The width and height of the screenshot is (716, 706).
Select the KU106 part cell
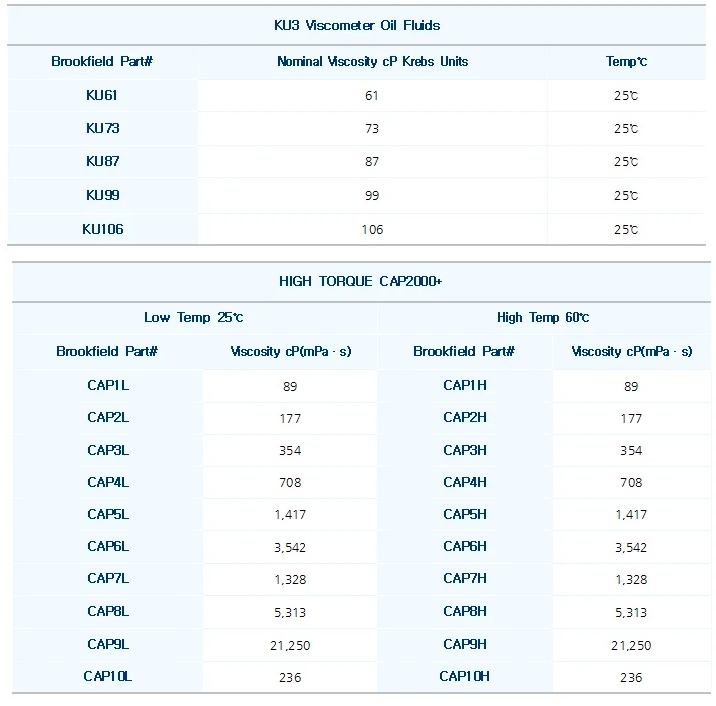pos(102,229)
